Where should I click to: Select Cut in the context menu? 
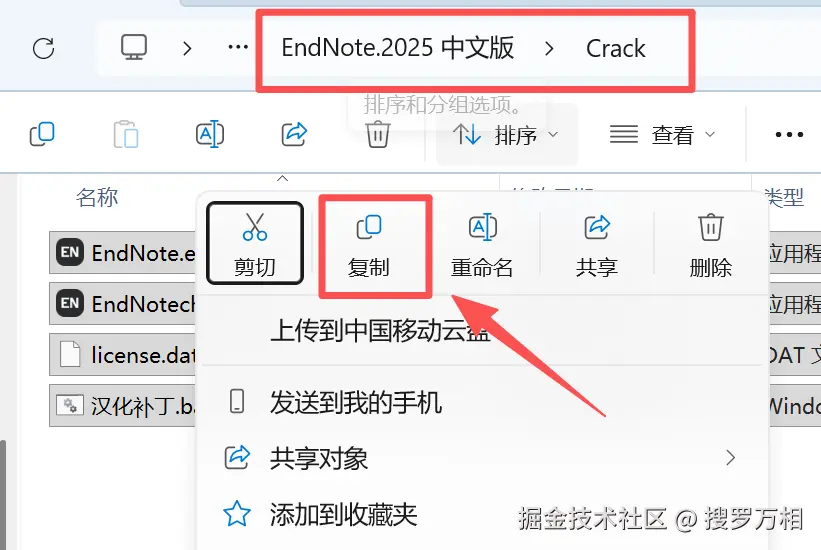pos(255,244)
